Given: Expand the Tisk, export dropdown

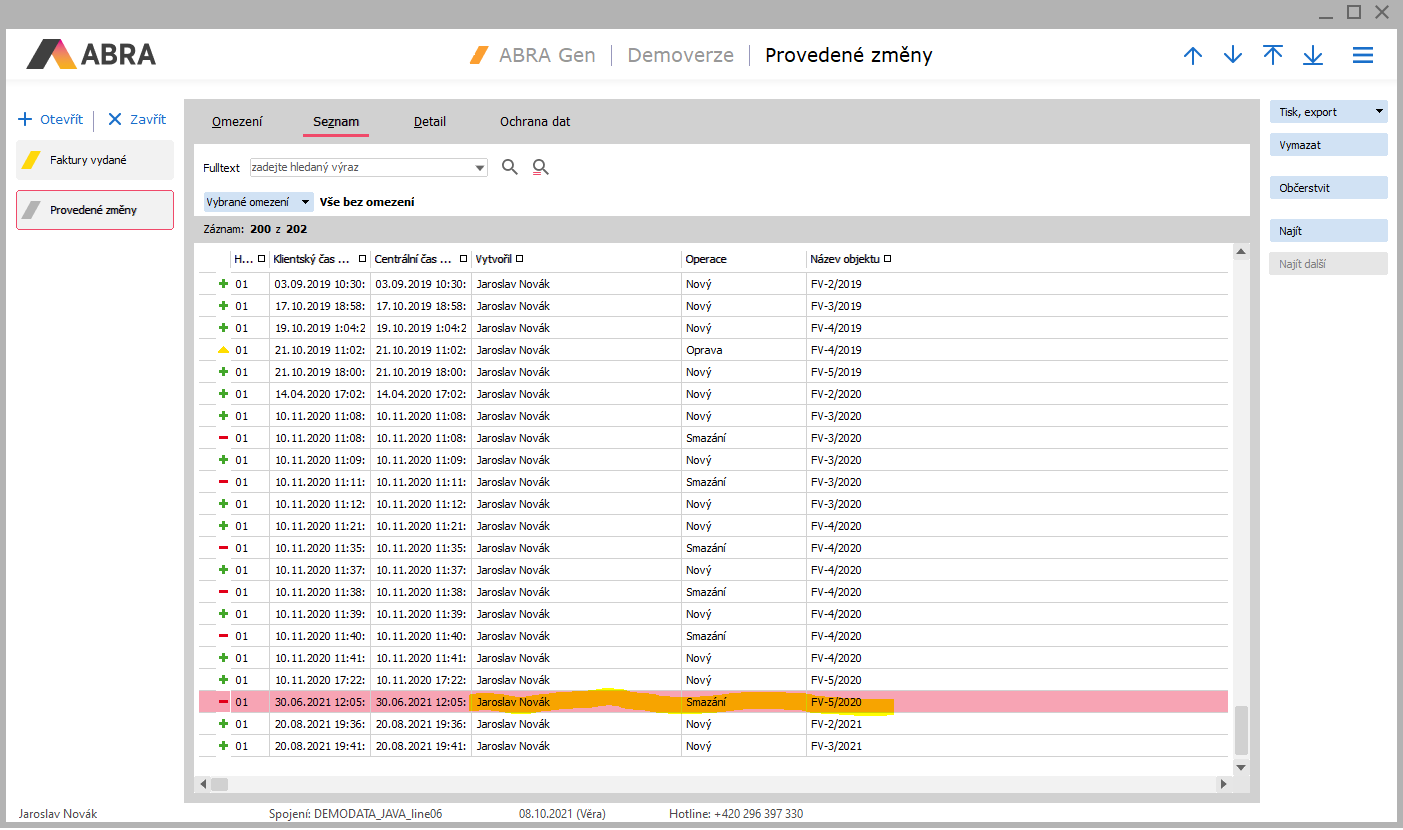Looking at the screenshot, I should (1380, 112).
